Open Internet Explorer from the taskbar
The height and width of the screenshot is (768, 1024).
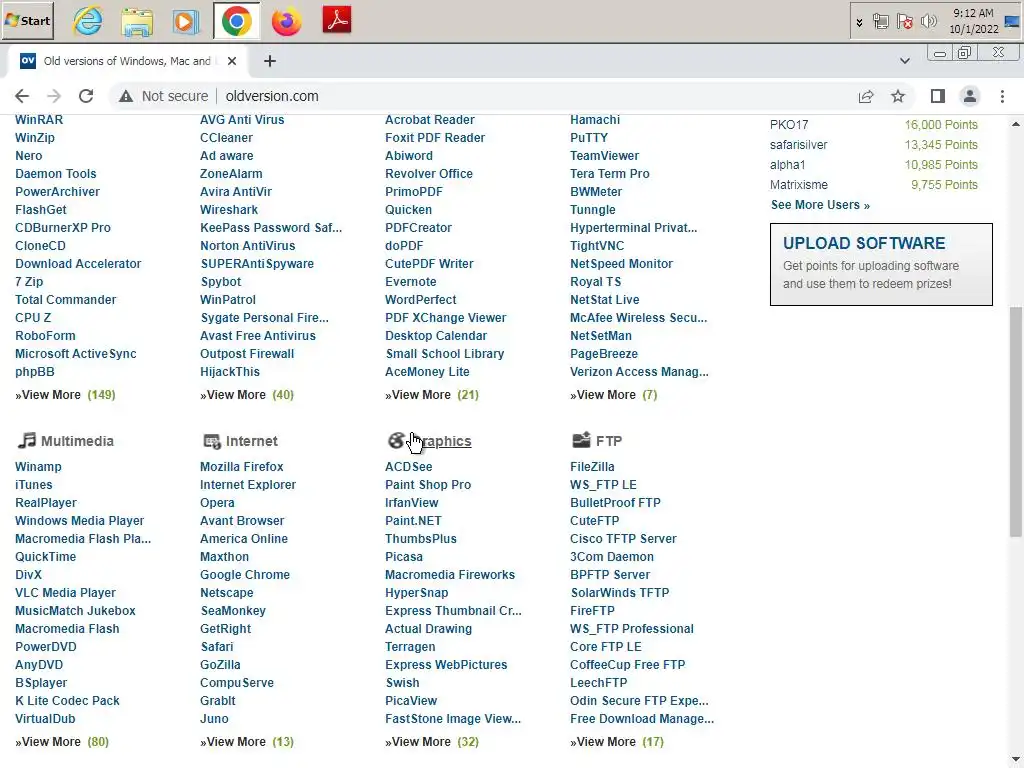88,21
